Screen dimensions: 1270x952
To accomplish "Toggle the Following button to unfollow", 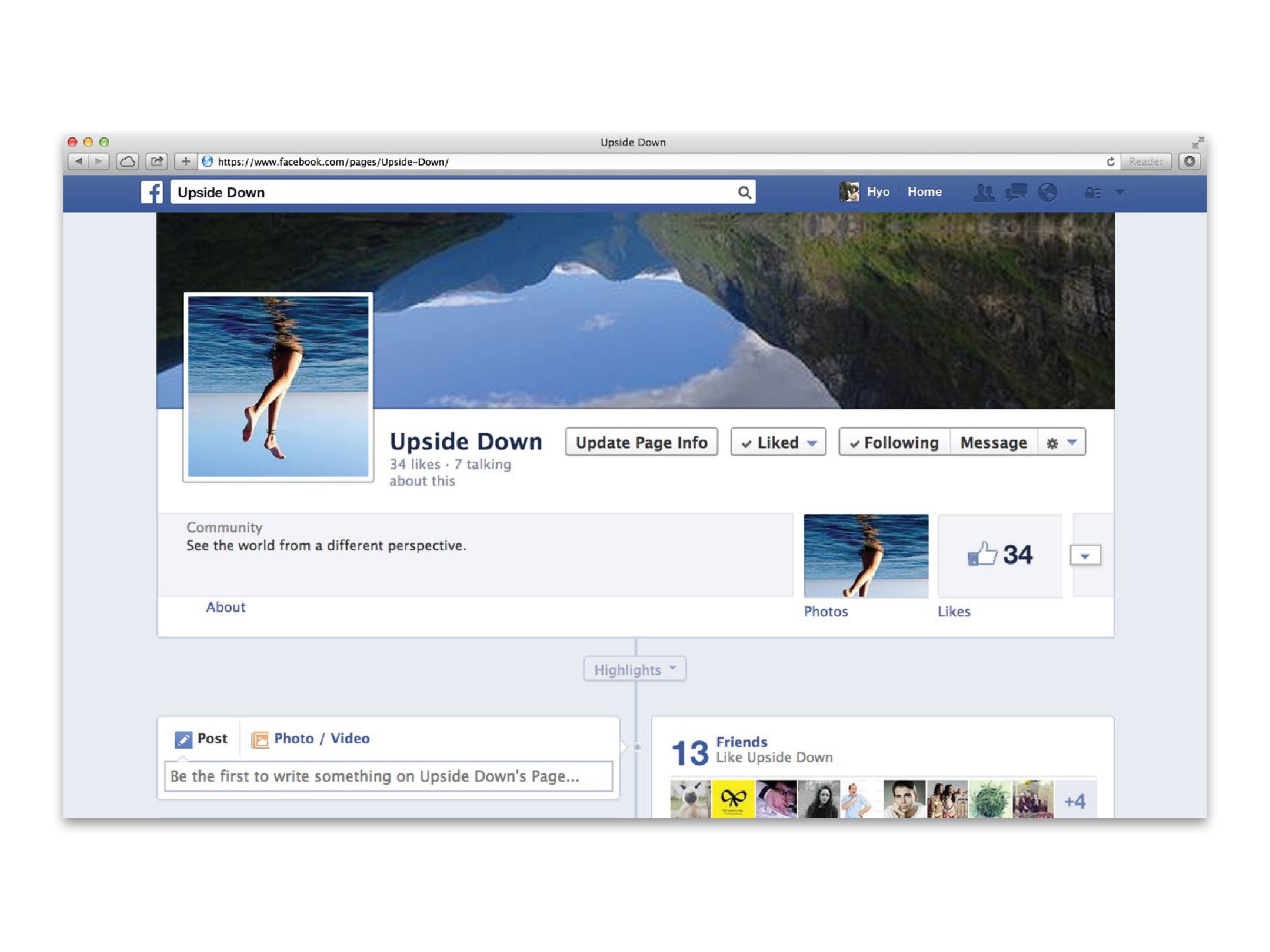I will 894,442.
